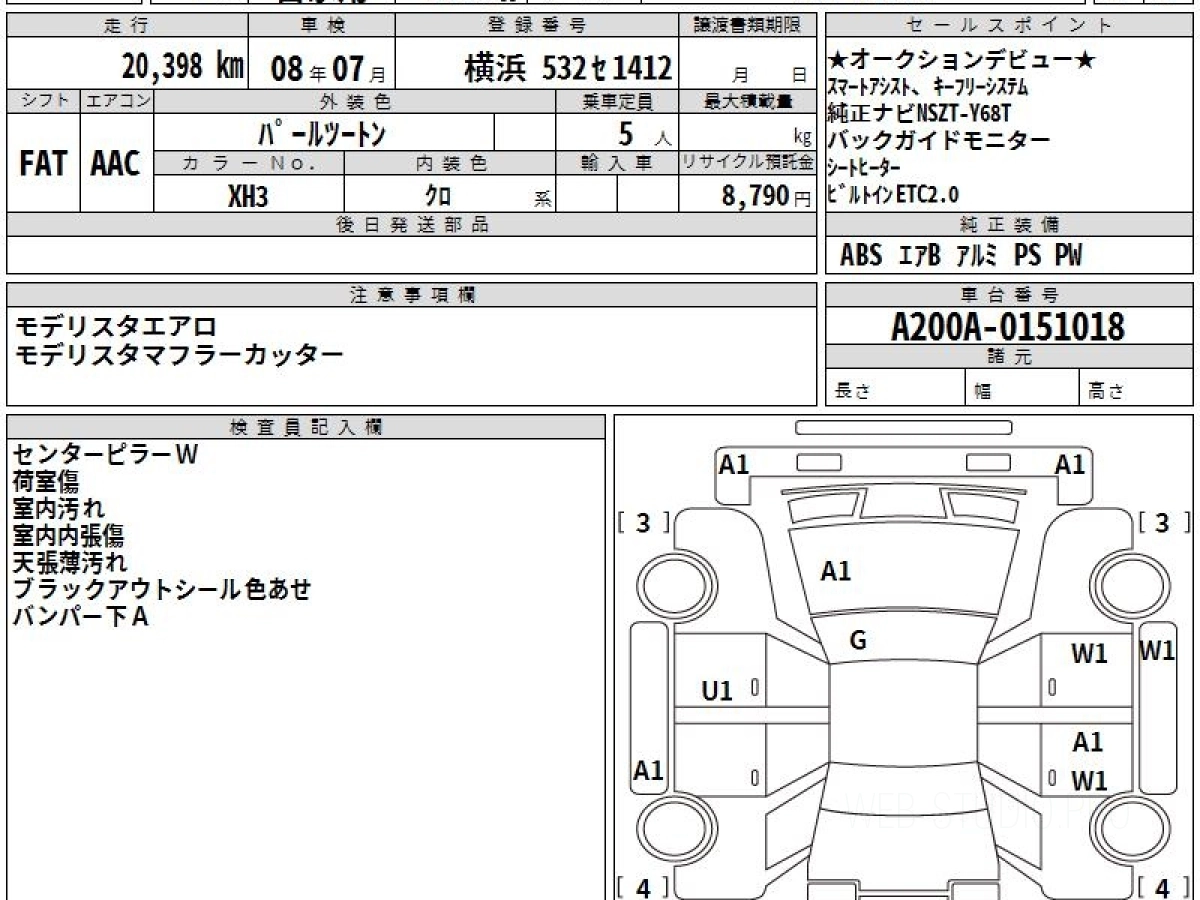Click the 譲渡書類期限 header
This screenshot has height=900, width=1200.
tap(748, 26)
